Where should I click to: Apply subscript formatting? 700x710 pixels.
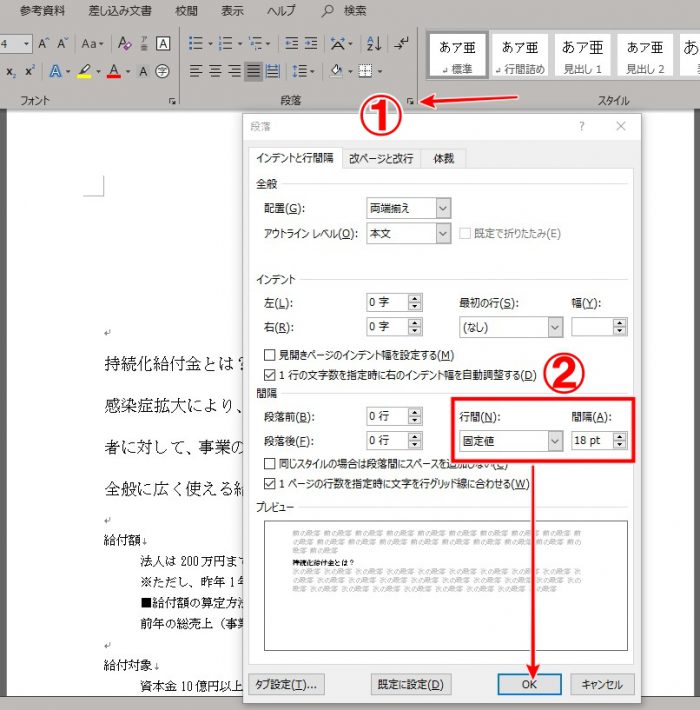[11, 71]
